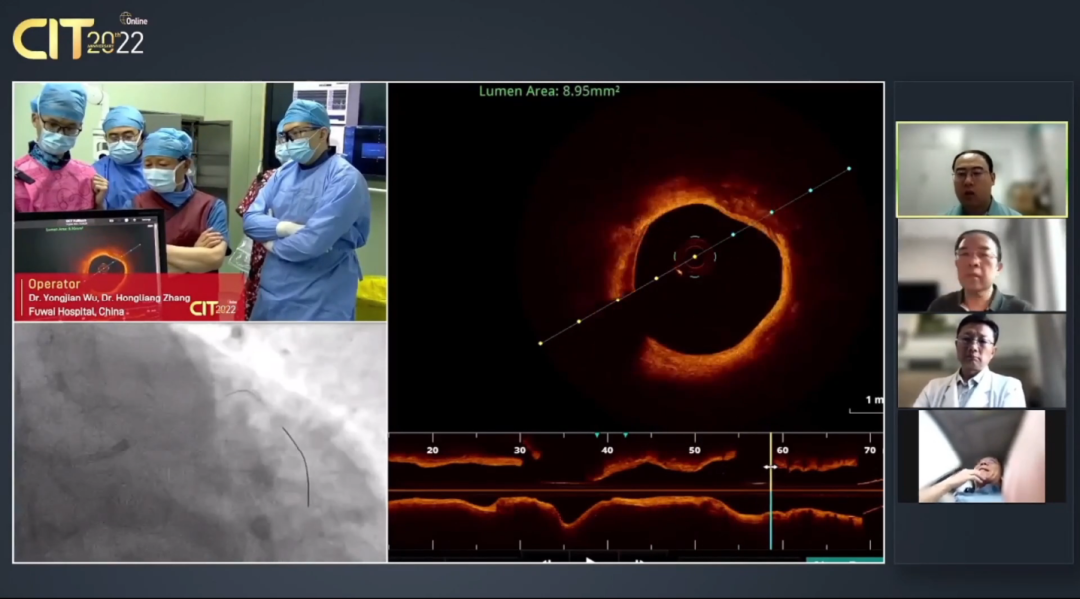
Task: Click the cyan endpoint of the measurement line
Action: [849, 169]
